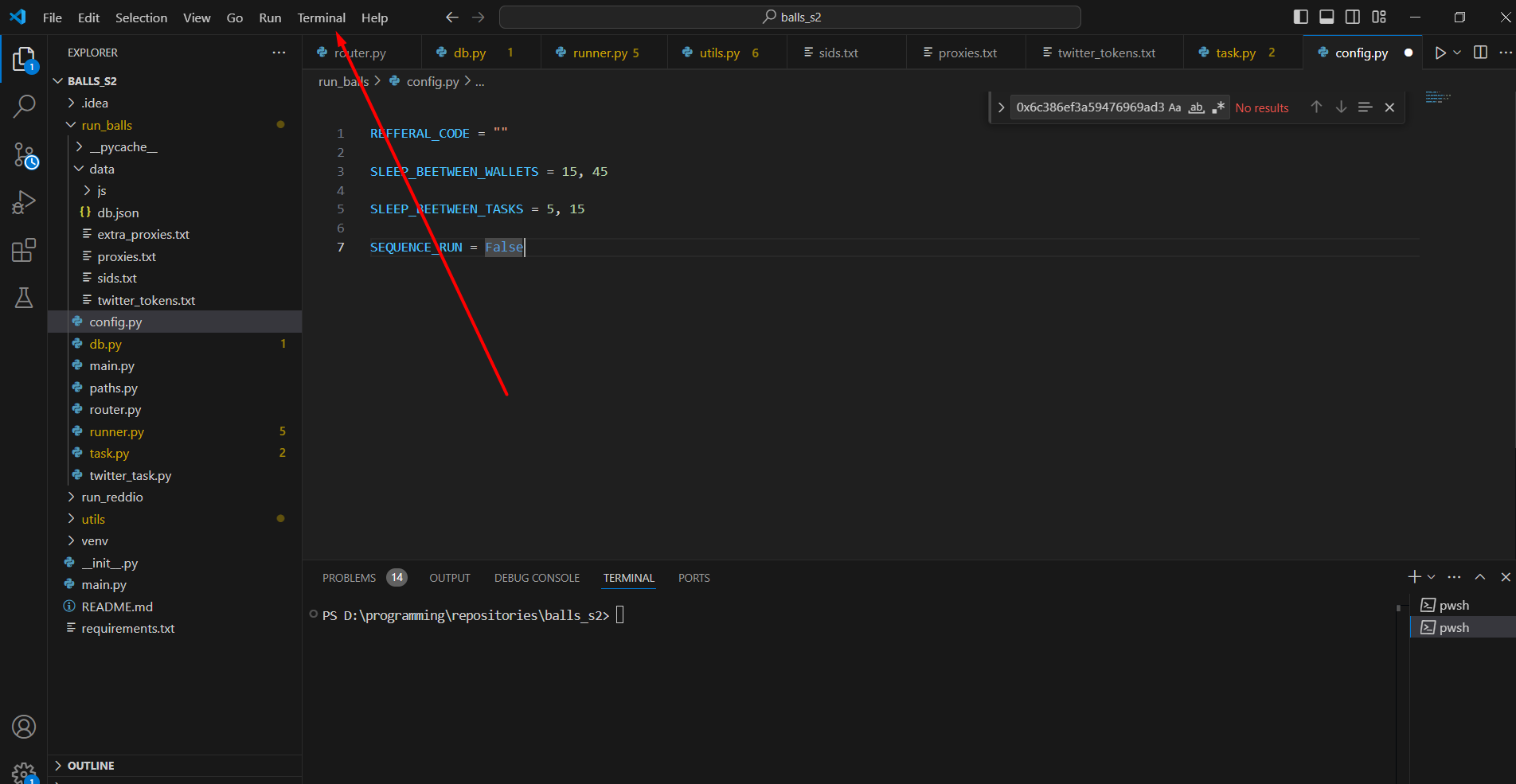Image resolution: width=1516 pixels, height=784 pixels.
Task: Create a new terminal with plus icon
Action: point(1414,577)
